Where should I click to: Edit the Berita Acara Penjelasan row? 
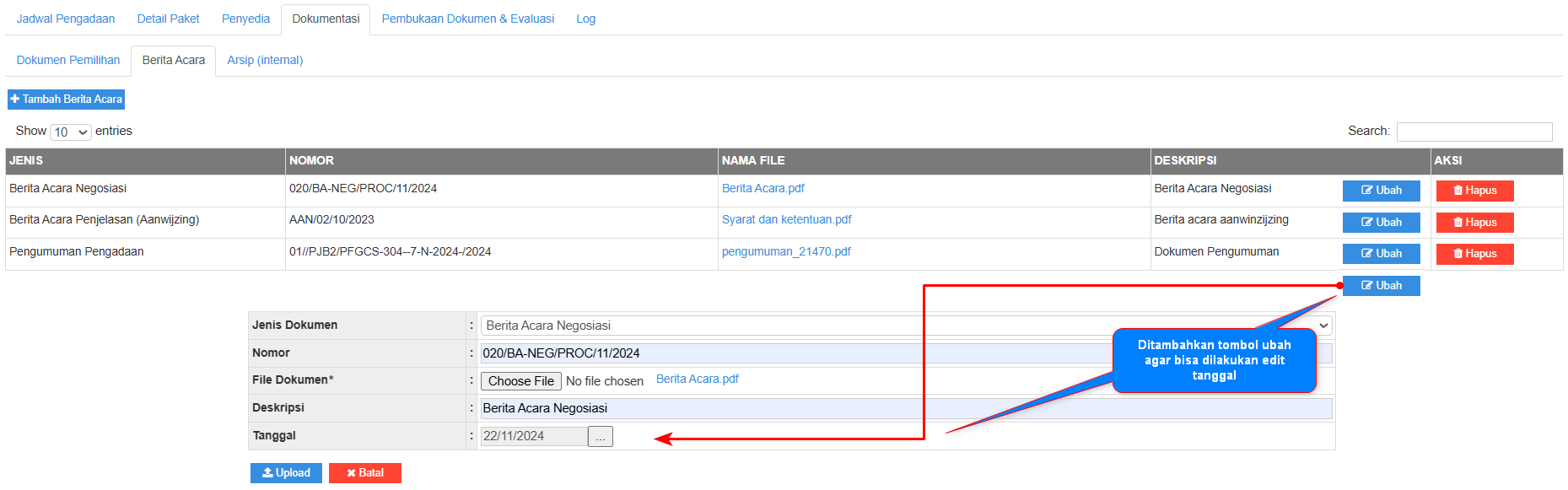tap(1381, 223)
